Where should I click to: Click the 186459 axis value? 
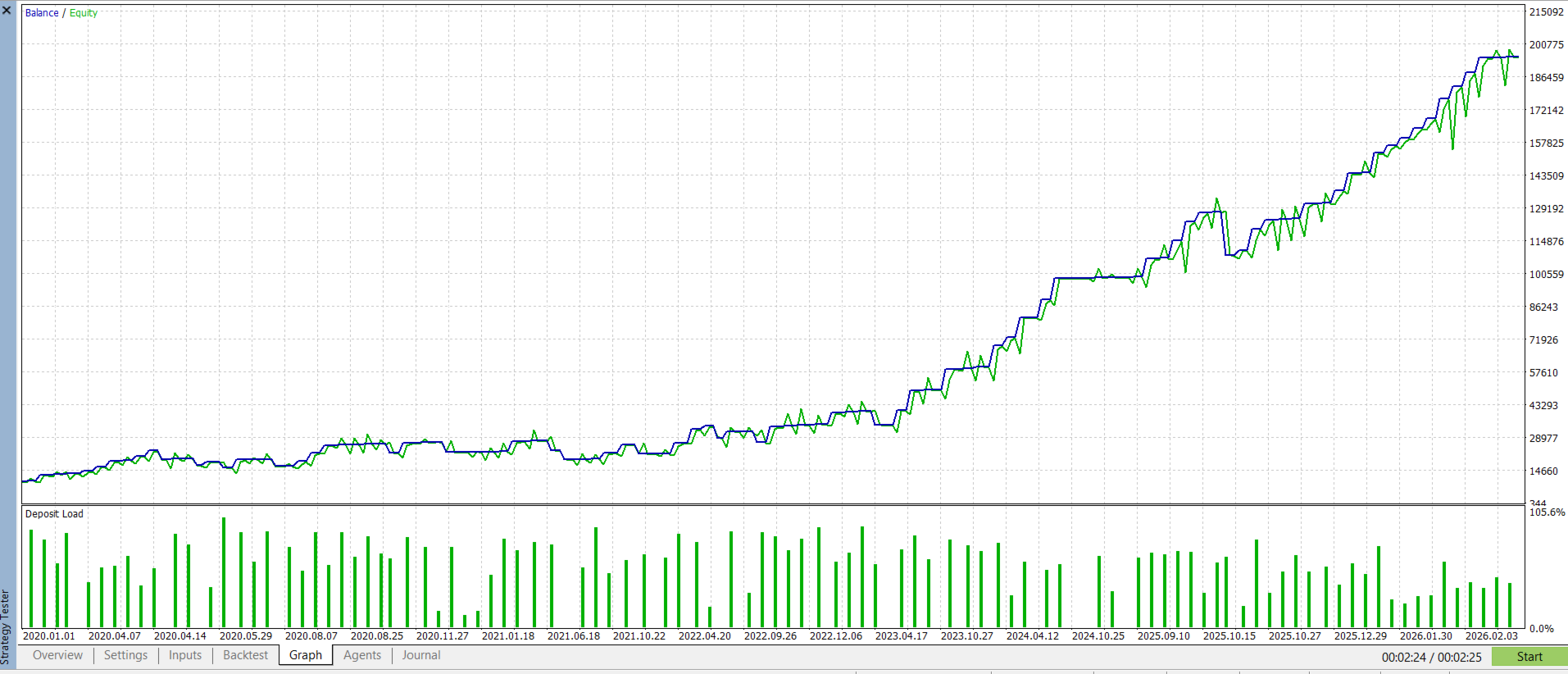click(1547, 78)
